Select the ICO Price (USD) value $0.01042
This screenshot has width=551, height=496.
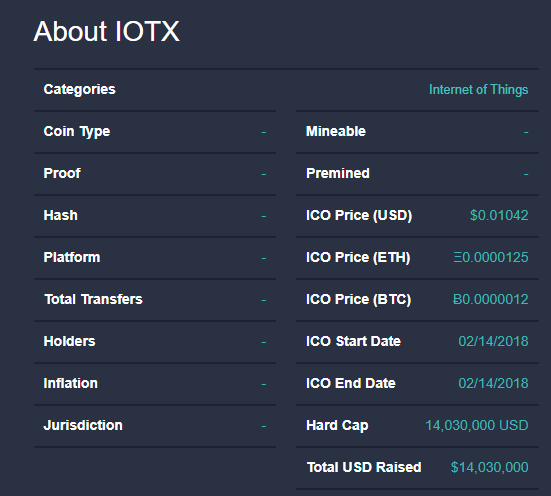(x=499, y=215)
